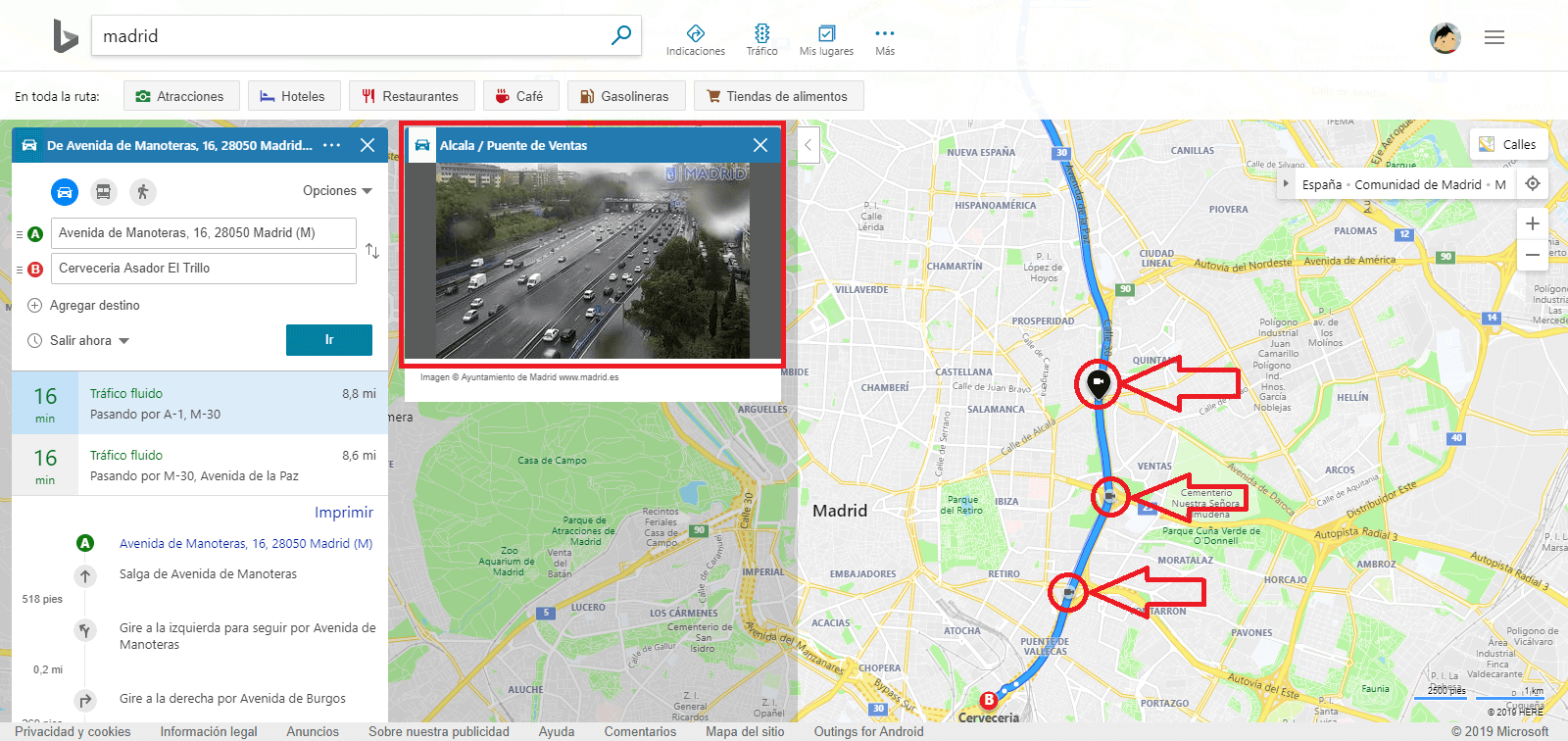Screen dimensions: 1568x741
Task: Expand breadcrumb arrow before España
Action: 1287,184
